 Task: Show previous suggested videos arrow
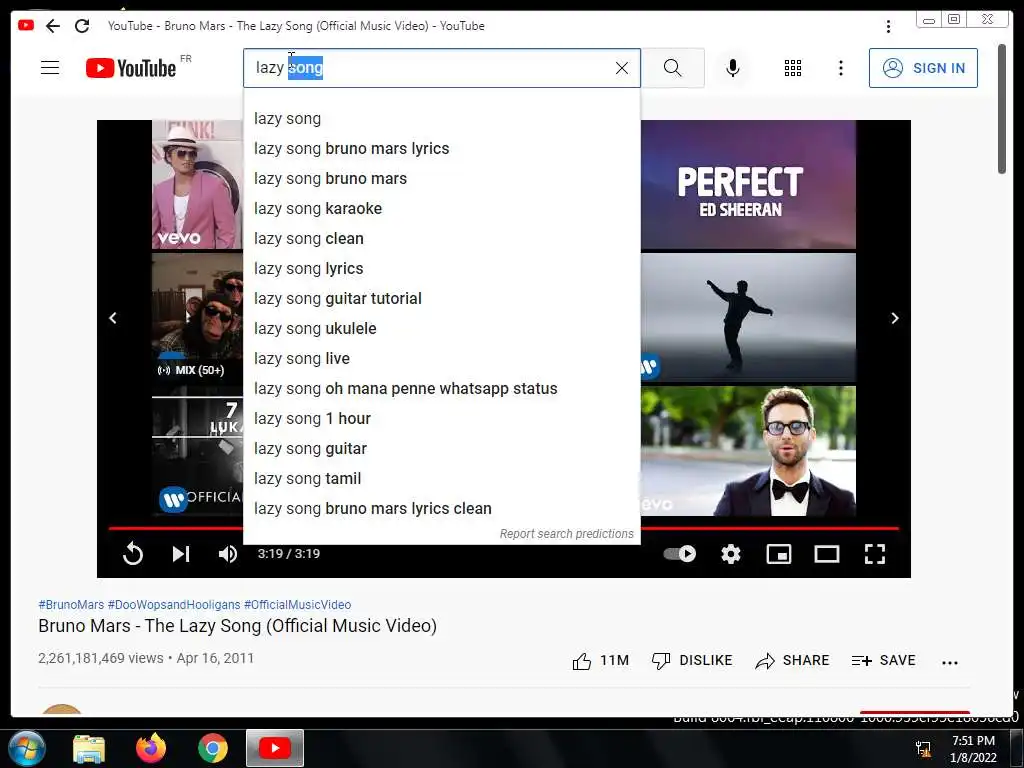click(113, 318)
